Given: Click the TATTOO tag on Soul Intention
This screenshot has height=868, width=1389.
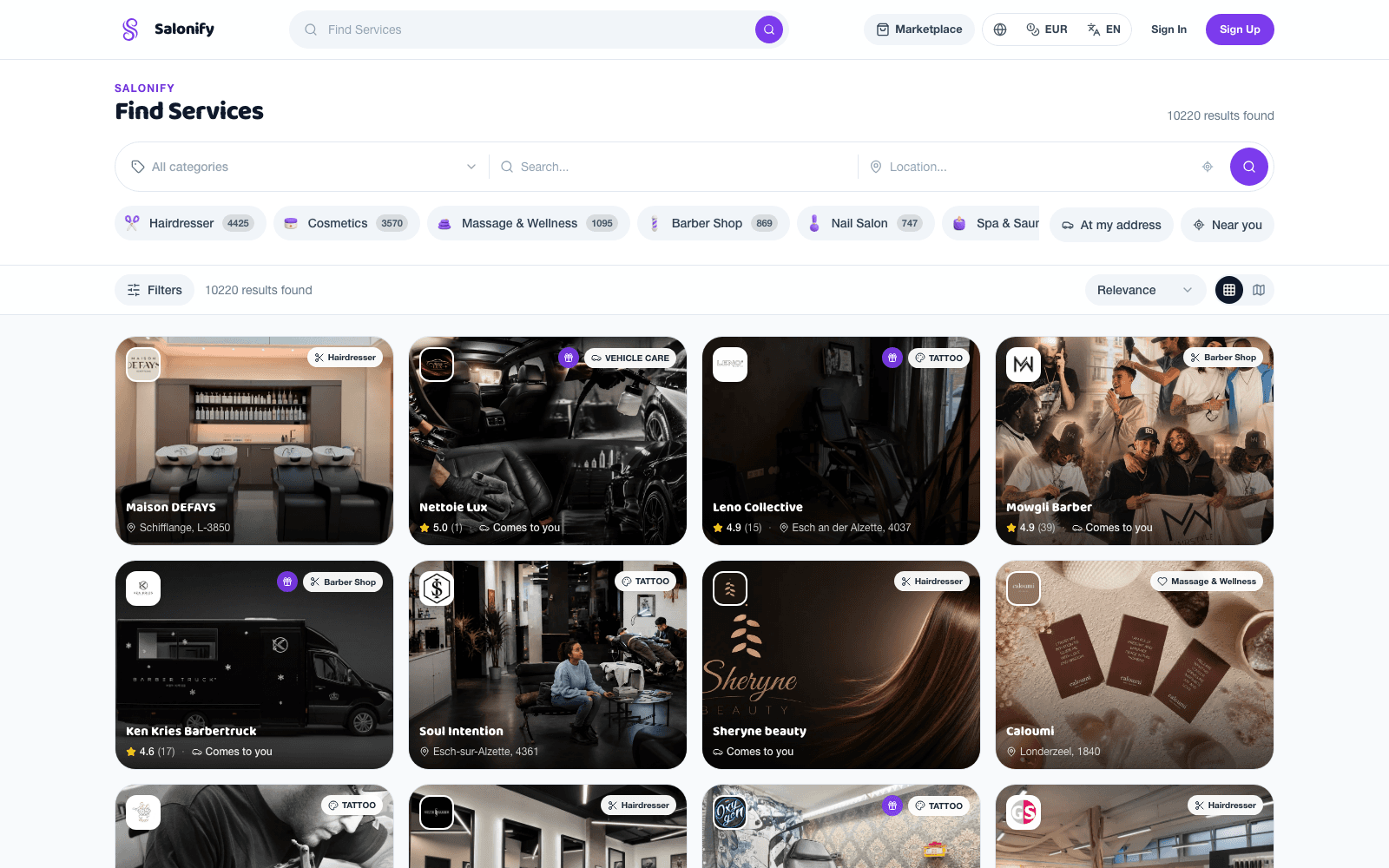Looking at the screenshot, I should pos(645,582).
